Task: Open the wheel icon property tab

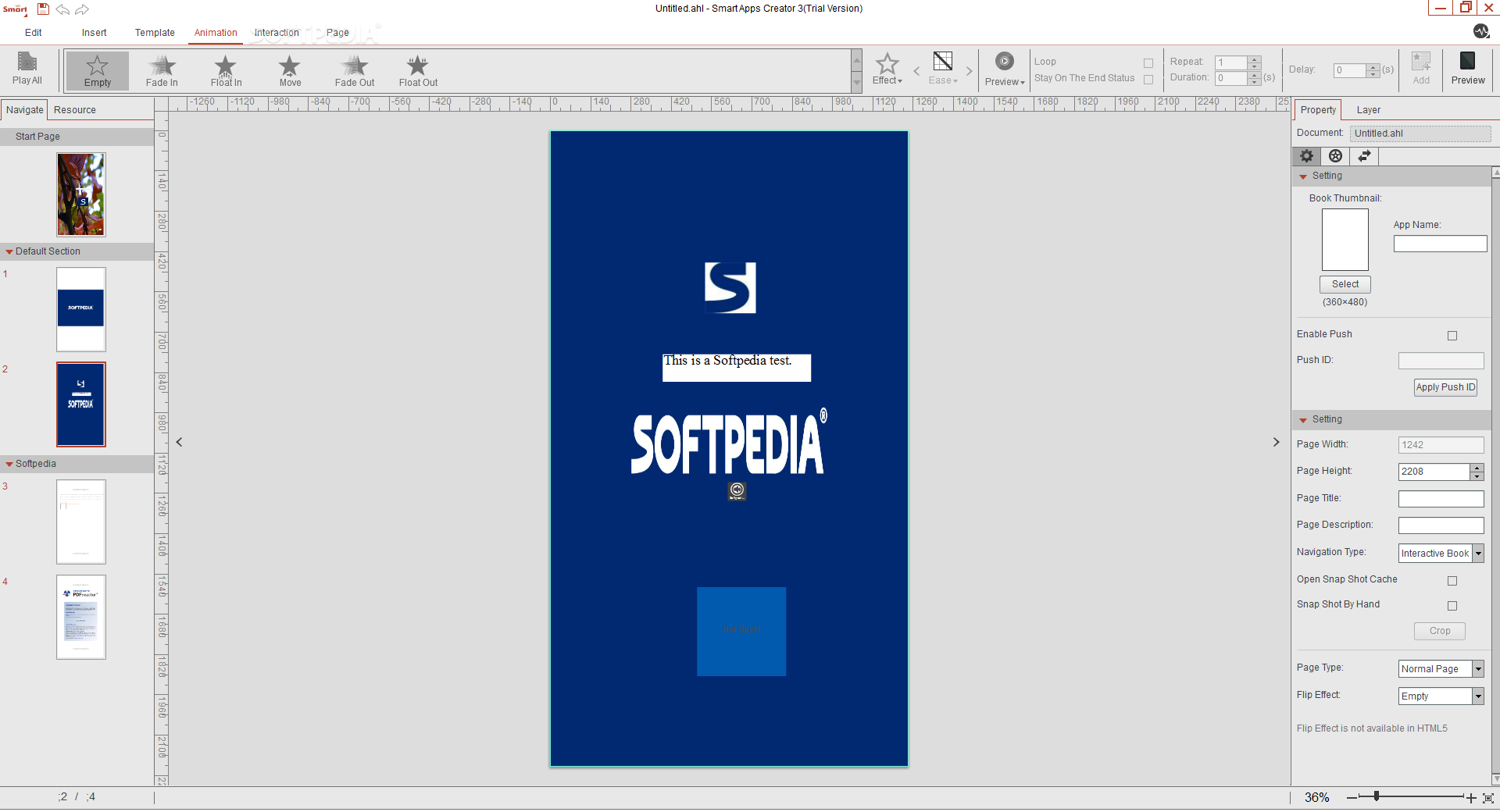Action: pos(1336,156)
